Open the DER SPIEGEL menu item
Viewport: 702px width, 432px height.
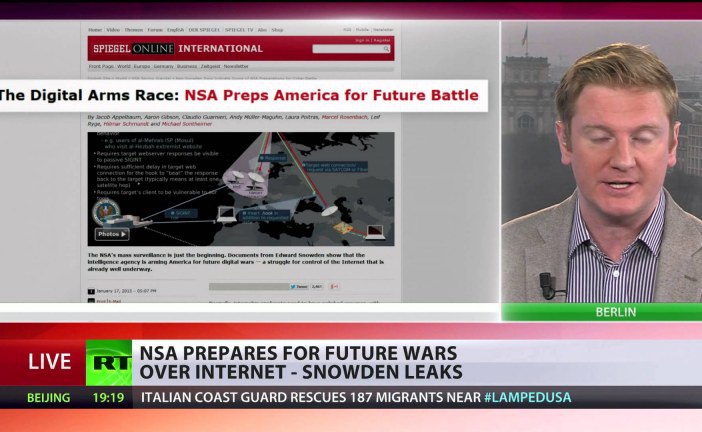click(204, 30)
